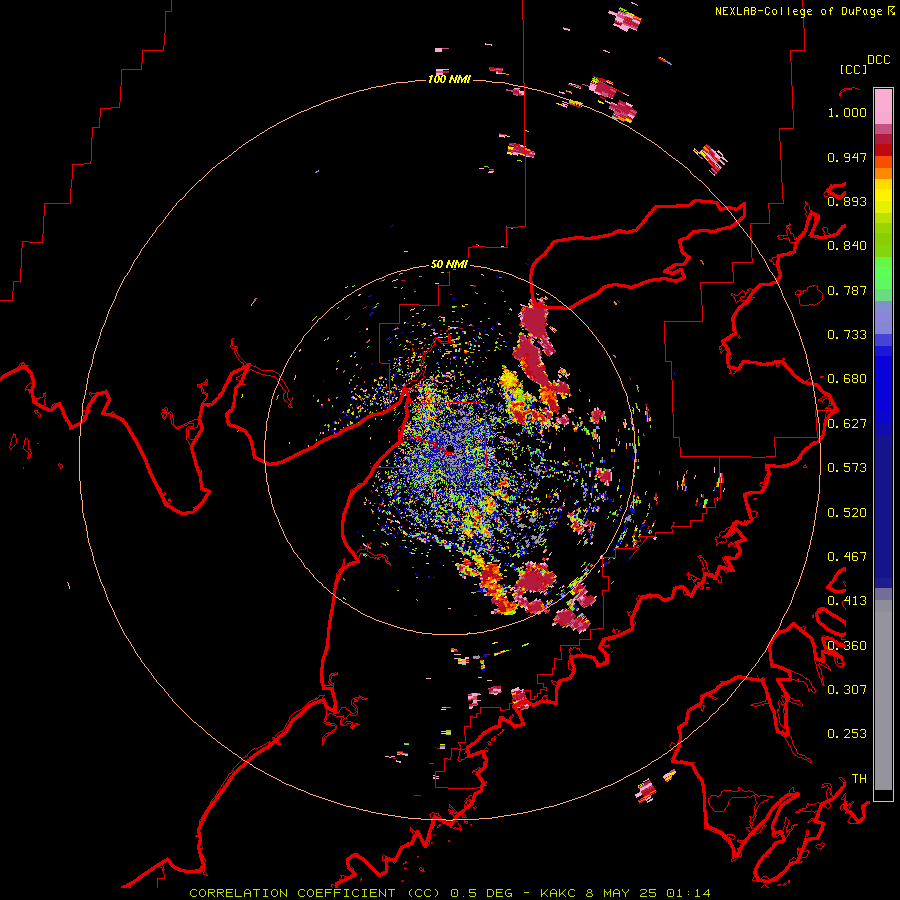Click the 0.413 legend value
Viewport: 900px width, 900px height.
tap(847, 601)
